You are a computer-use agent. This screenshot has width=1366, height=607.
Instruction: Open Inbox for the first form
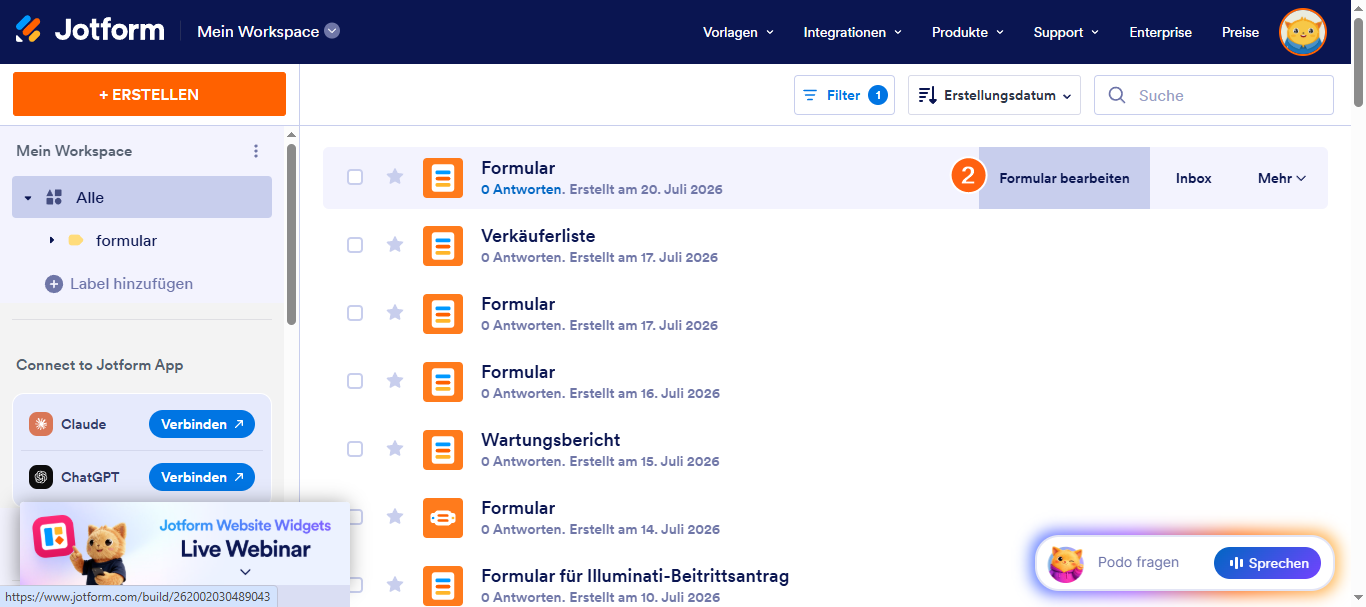[x=1194, y=178]
